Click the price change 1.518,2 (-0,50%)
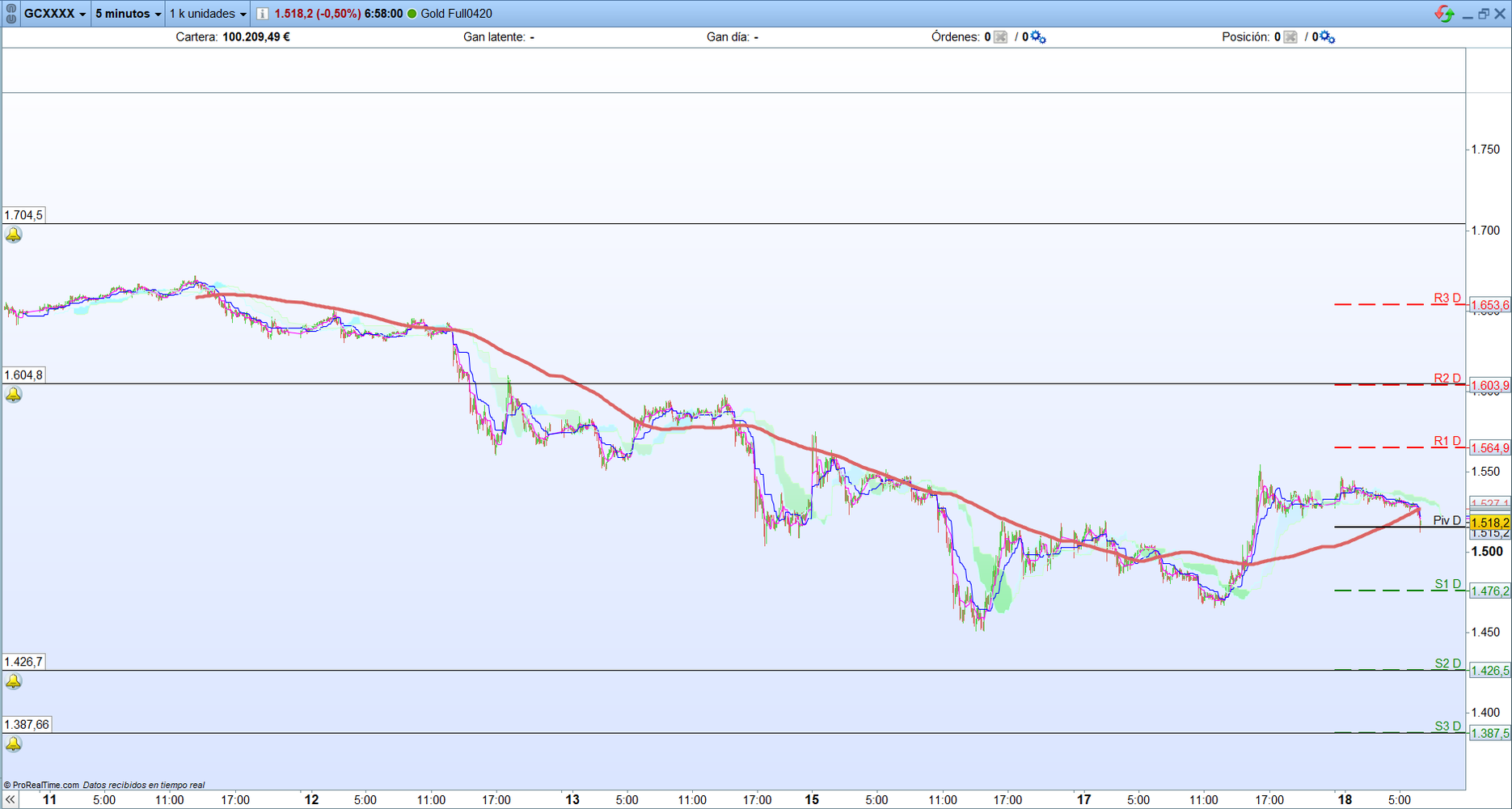The height and width of the screenshot is (809, 1512). point(318,14)
